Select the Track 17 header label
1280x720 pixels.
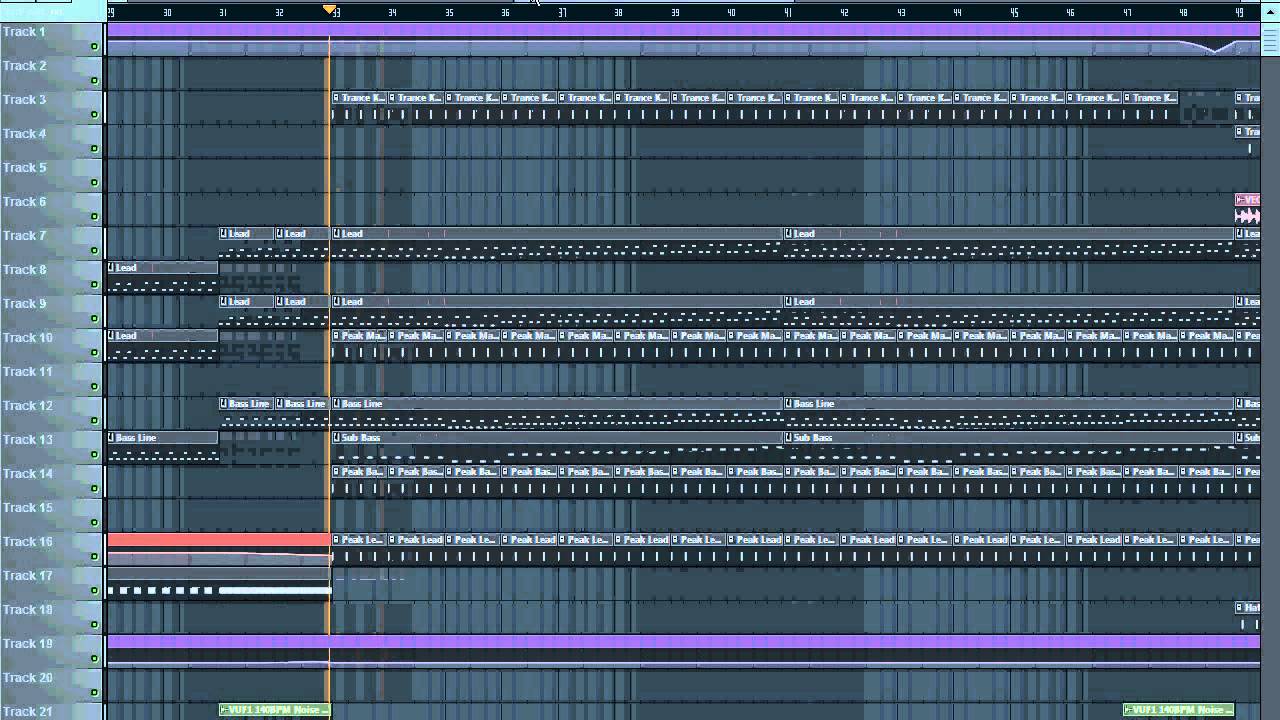[28, 576]
